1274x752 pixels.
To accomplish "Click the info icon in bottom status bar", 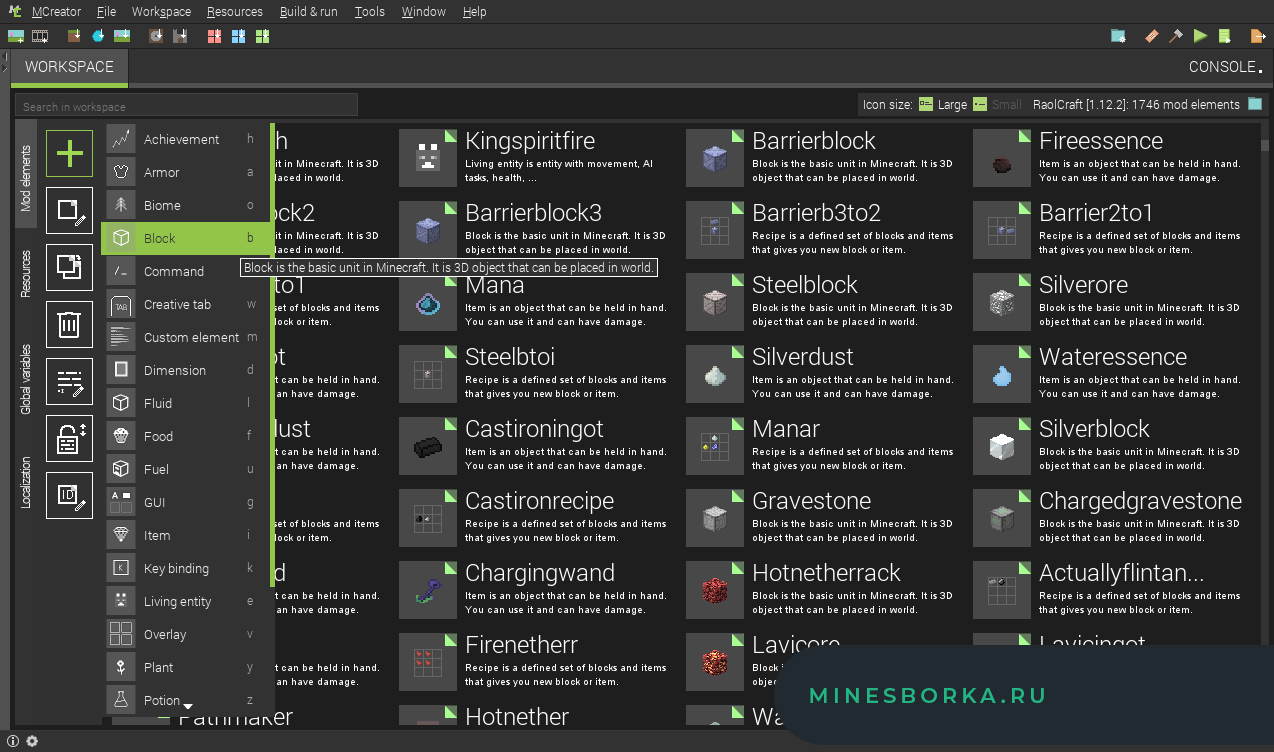I will click(13, 741).
